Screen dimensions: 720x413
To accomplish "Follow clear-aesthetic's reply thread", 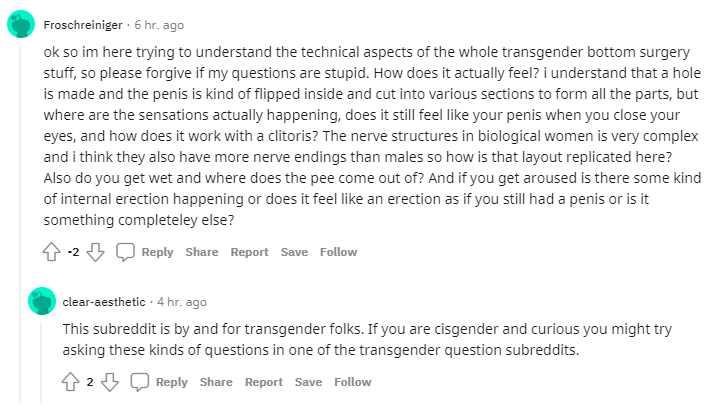I will (x=352, y=382).
